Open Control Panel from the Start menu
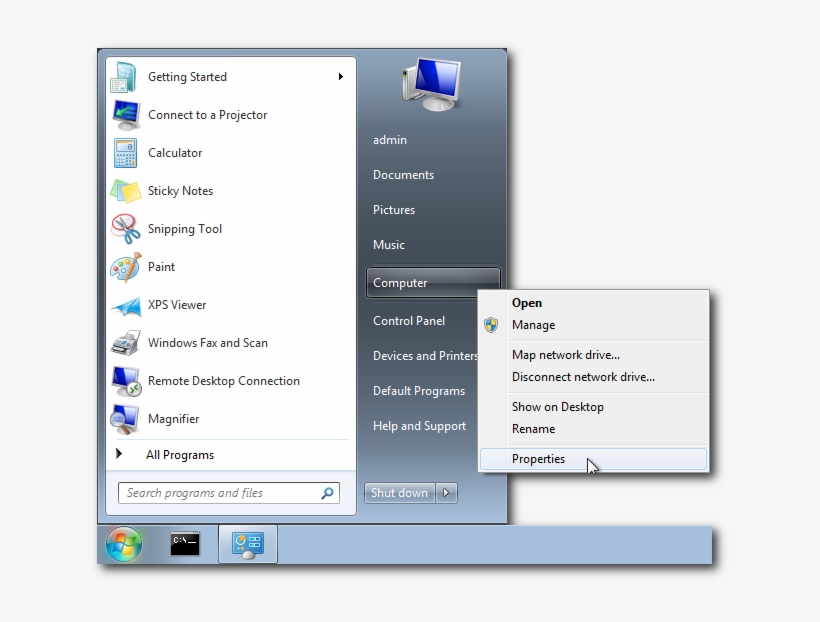The width and height of the screenshot is (820, 622). point(409,321)
